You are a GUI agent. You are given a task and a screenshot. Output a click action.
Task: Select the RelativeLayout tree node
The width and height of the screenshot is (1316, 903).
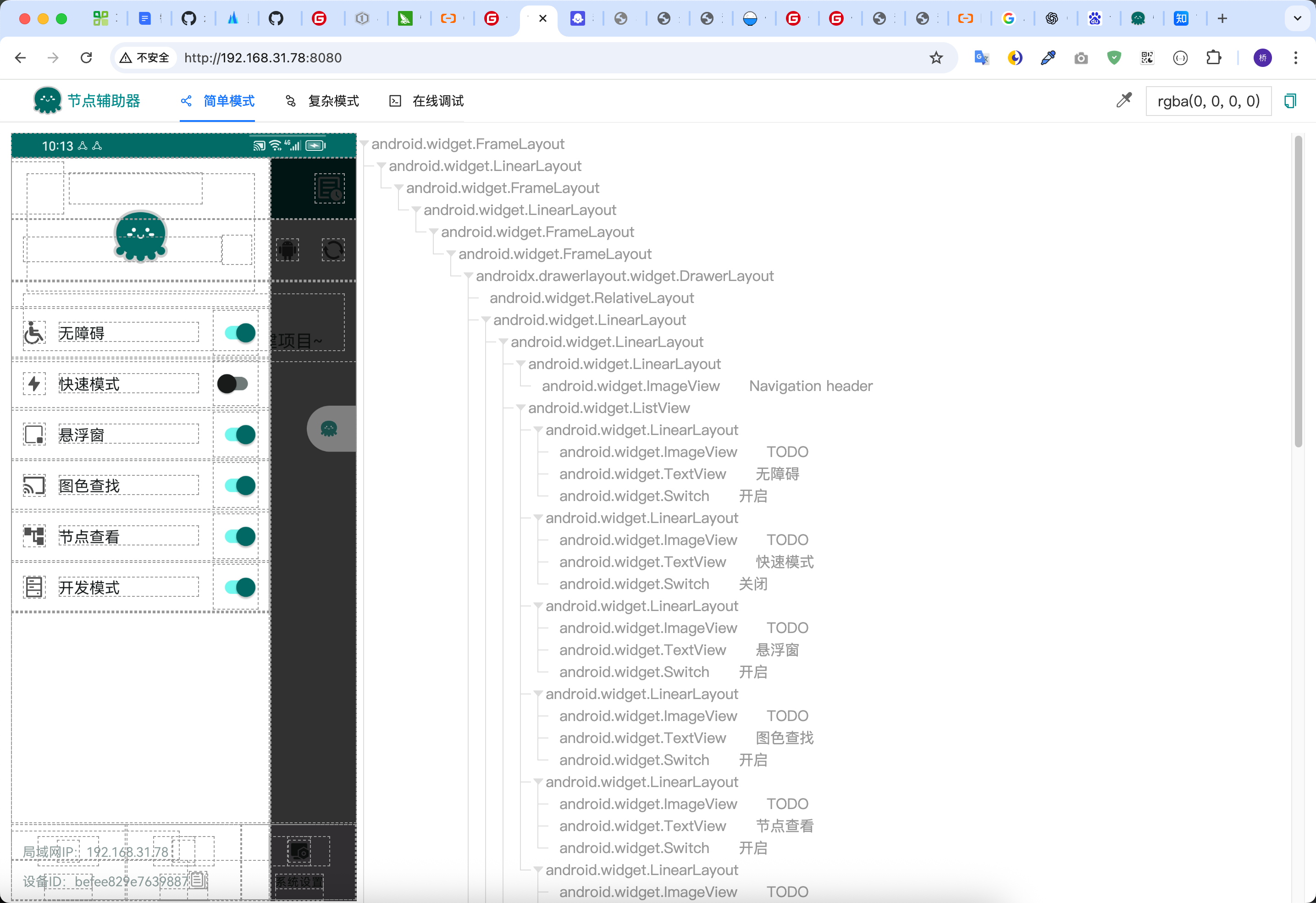tap(592, 298)
